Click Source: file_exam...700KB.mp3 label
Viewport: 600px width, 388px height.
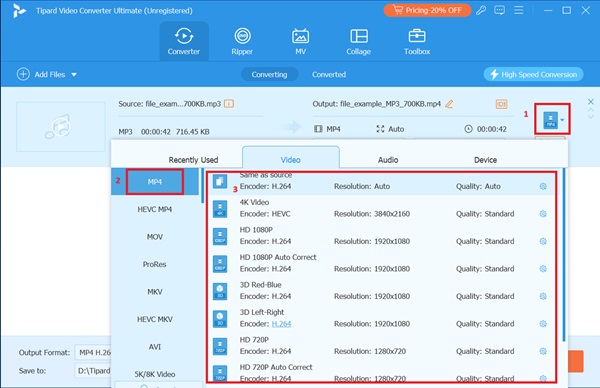point(170,104)
